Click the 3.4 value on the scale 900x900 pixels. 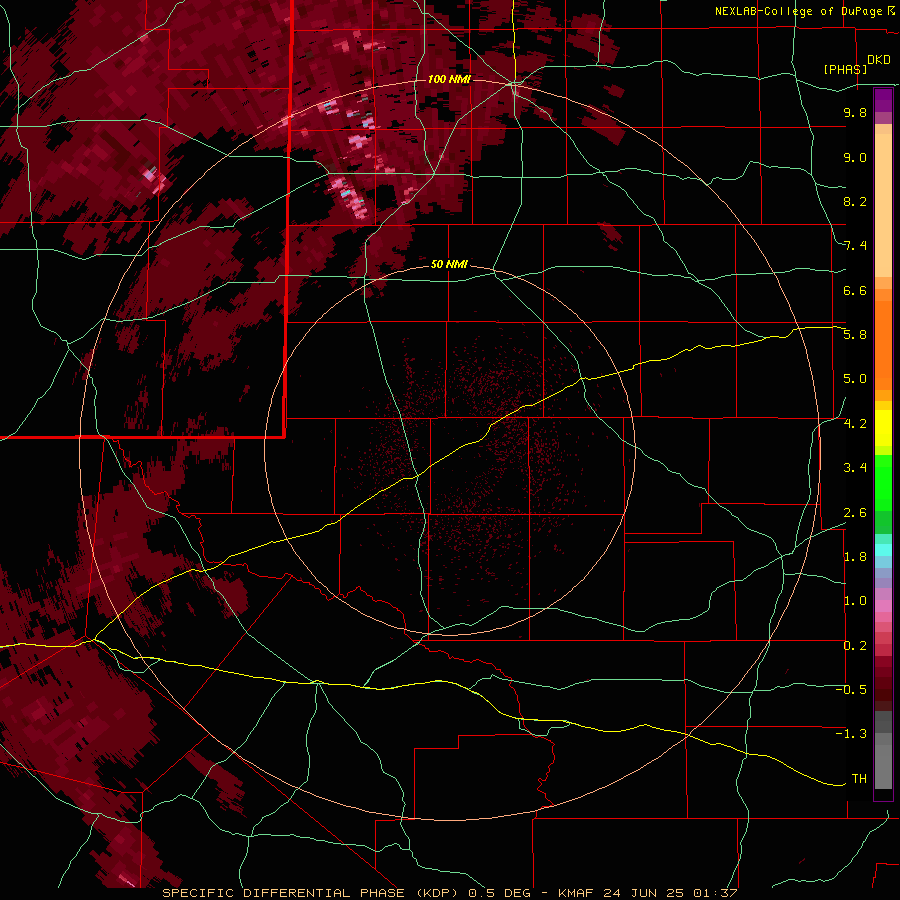[x=855, y=468]
